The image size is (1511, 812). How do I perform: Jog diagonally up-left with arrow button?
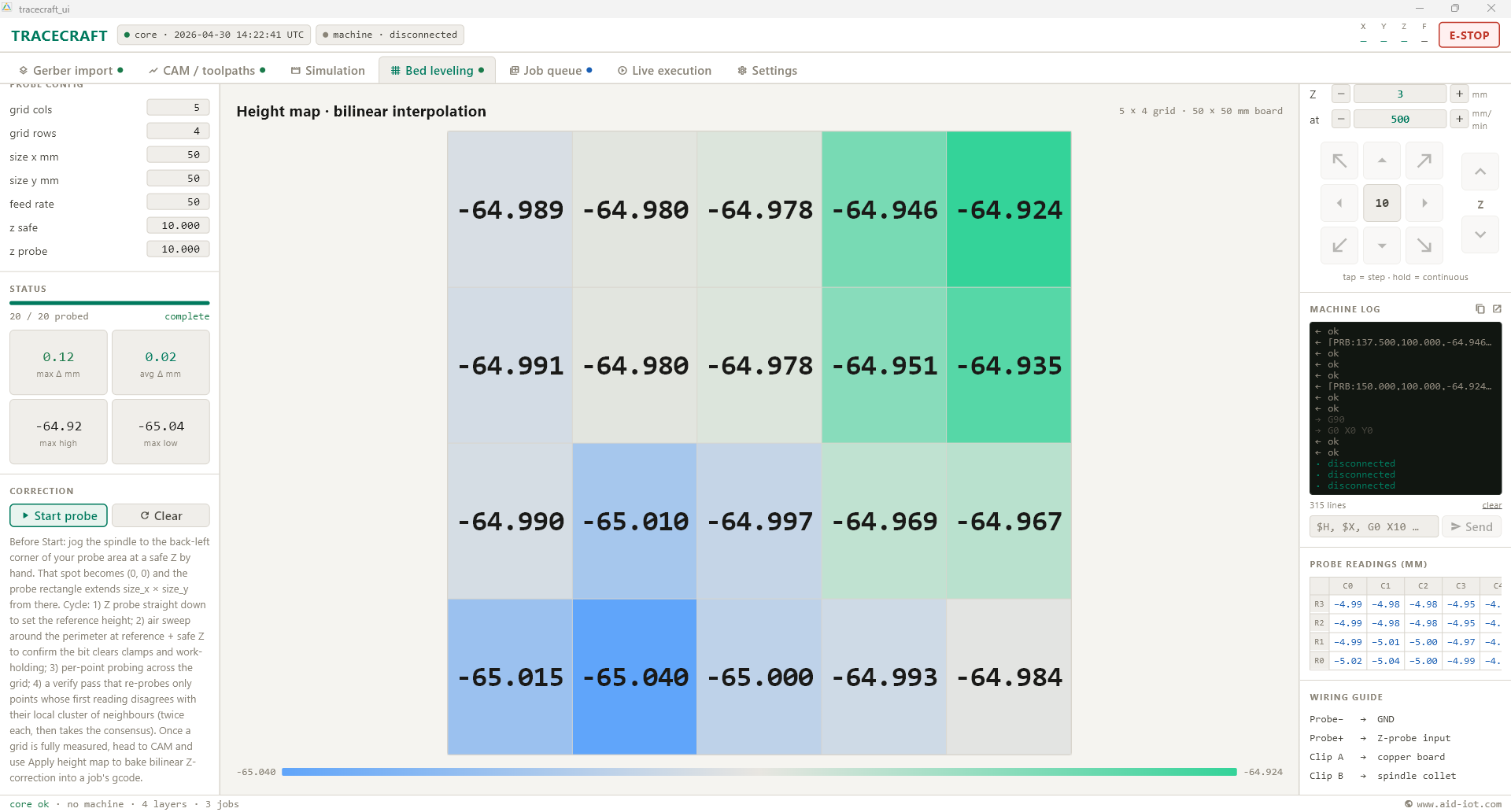(1339, 161)
